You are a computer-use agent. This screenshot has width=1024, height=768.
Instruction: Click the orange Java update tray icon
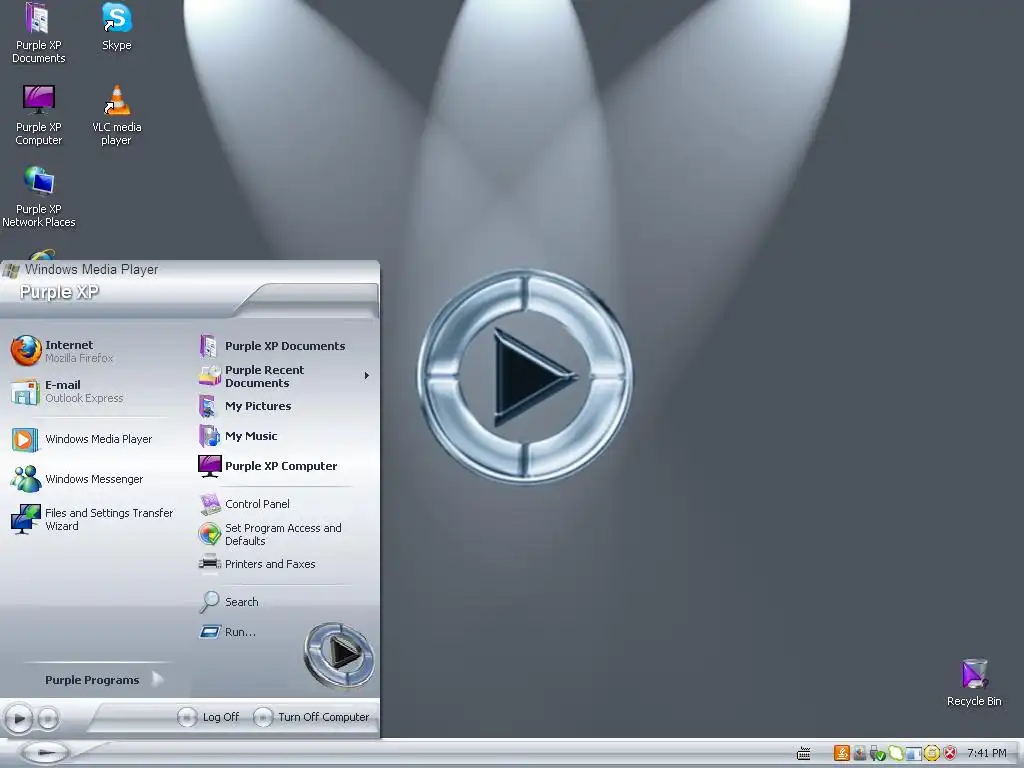point(842,753)
